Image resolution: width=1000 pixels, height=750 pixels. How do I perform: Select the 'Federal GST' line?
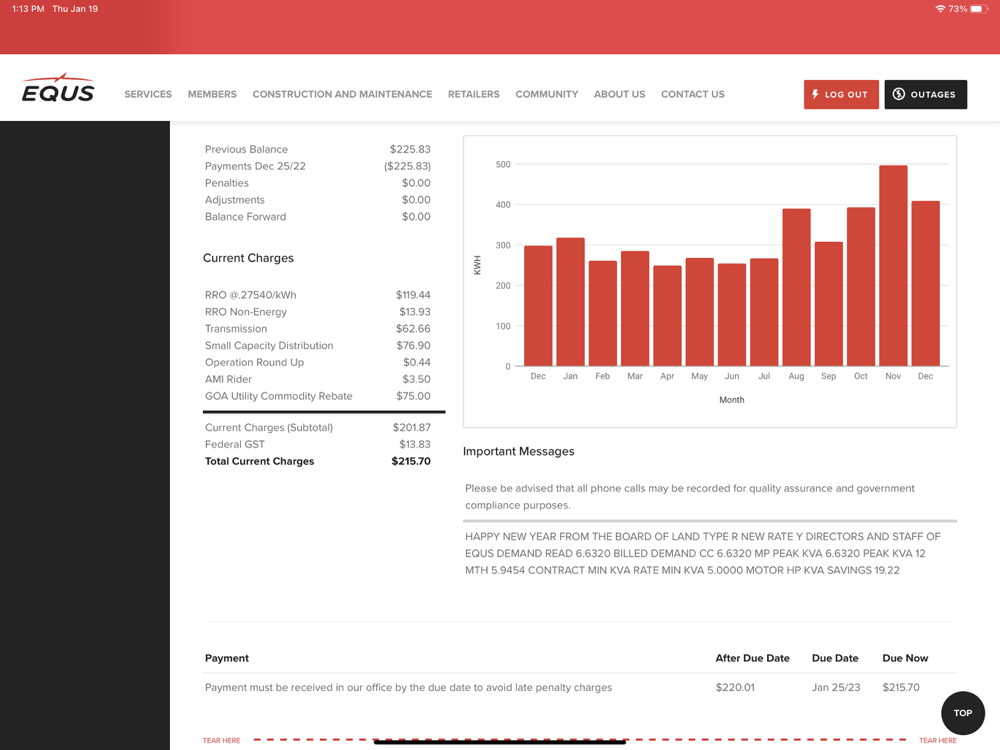click(235, 445)
